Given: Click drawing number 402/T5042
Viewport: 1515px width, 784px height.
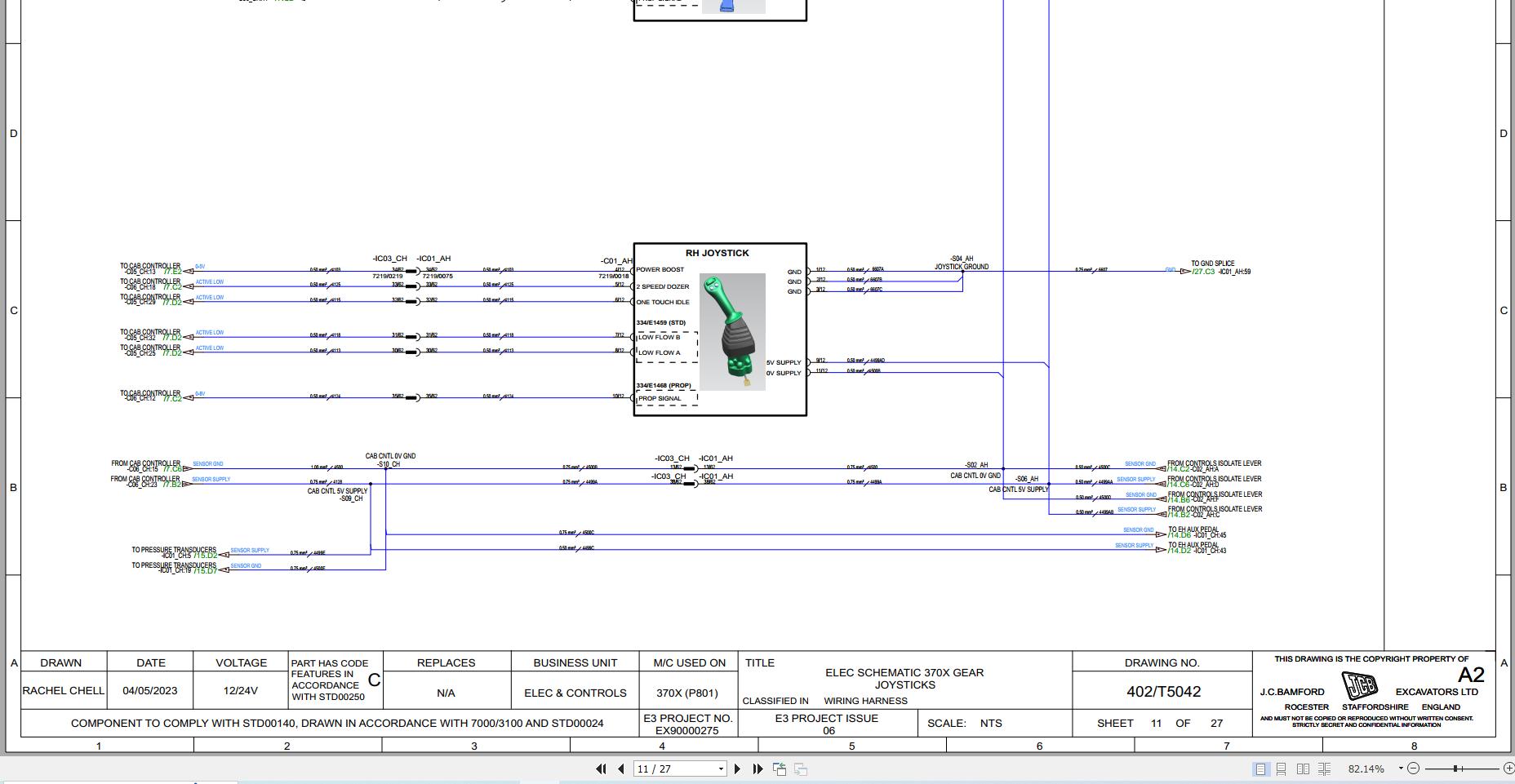Looking at the screenshot, I should pyautogui.click(x=1163, y=692).
